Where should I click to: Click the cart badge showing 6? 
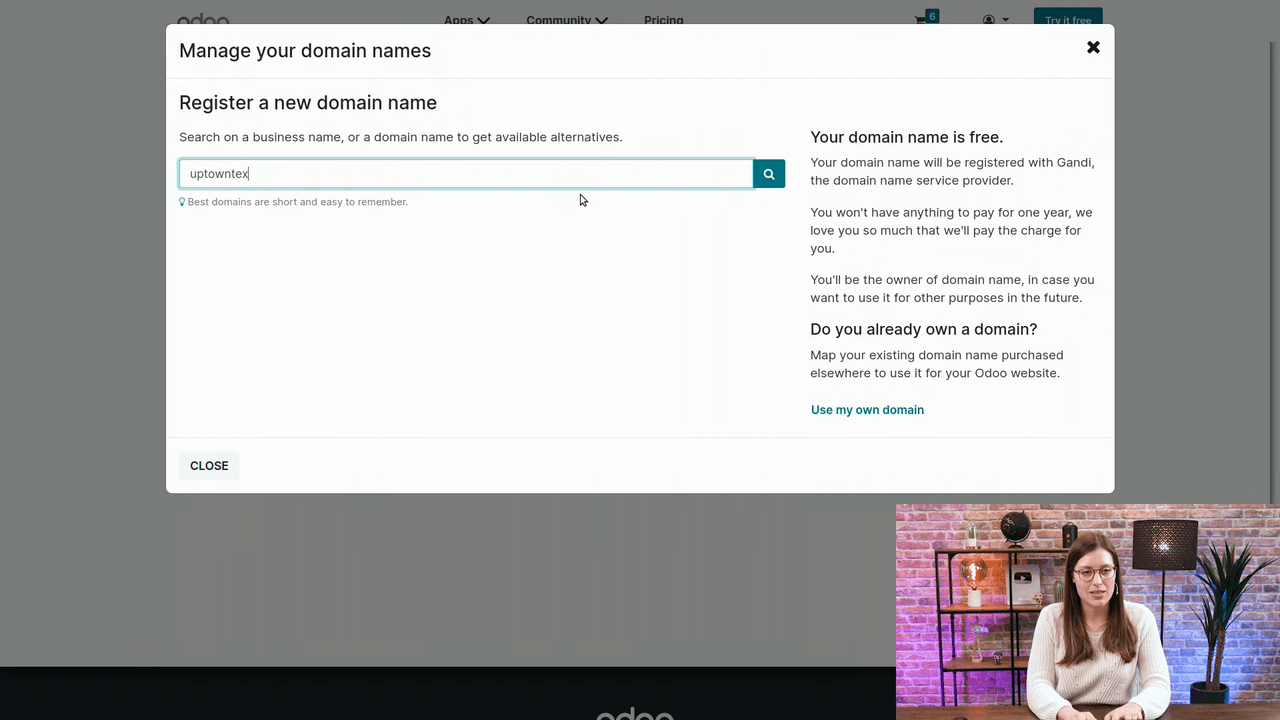point(932,16)
